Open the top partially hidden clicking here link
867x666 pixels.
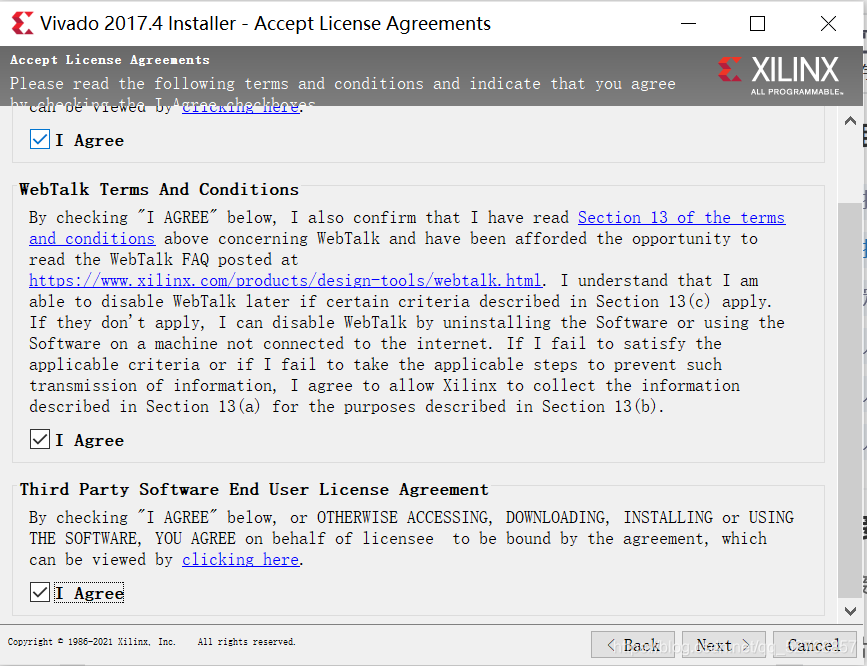[241, 109]
